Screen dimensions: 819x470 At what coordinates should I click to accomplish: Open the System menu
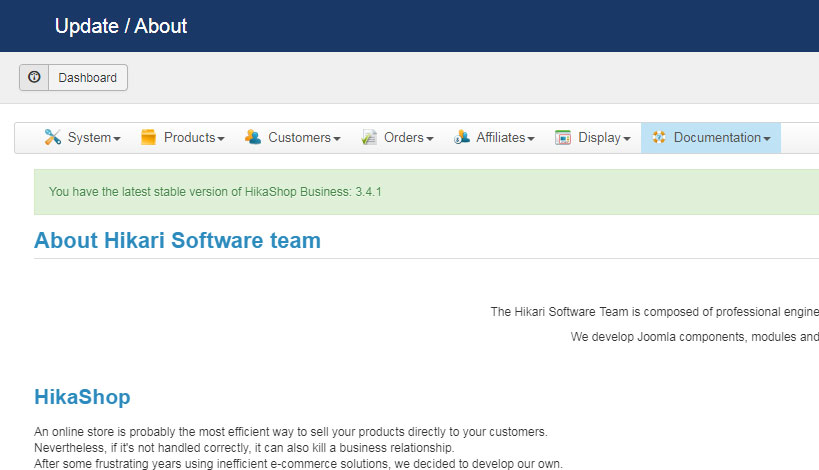tap(83, 138)
